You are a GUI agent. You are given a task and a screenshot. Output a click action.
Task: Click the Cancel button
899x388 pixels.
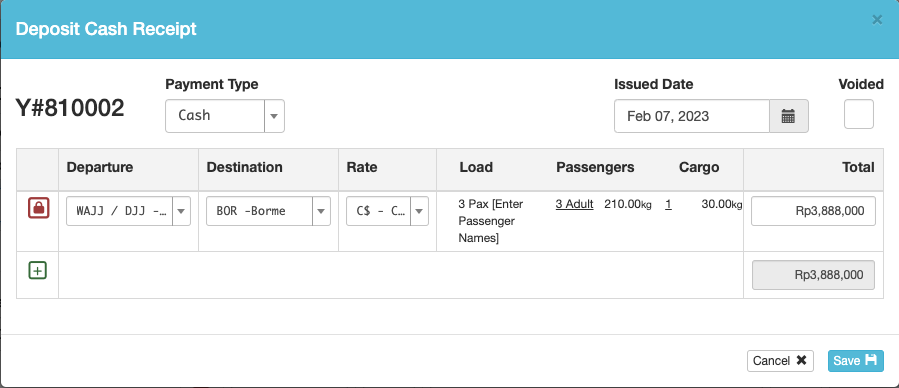tap(780, 360)
